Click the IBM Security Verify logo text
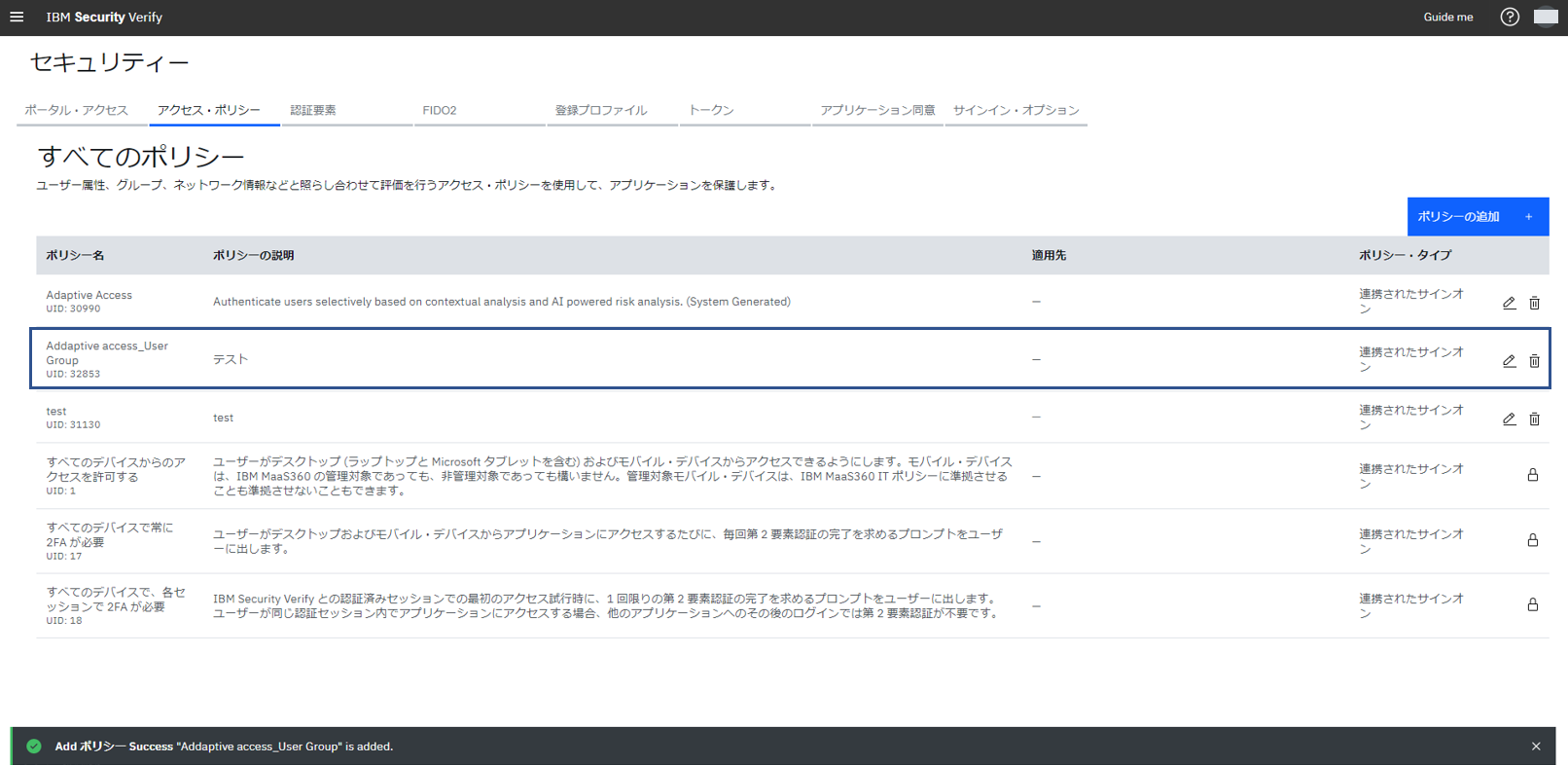The width and height of the screenshot is (1568, 765). click(104, 17)
